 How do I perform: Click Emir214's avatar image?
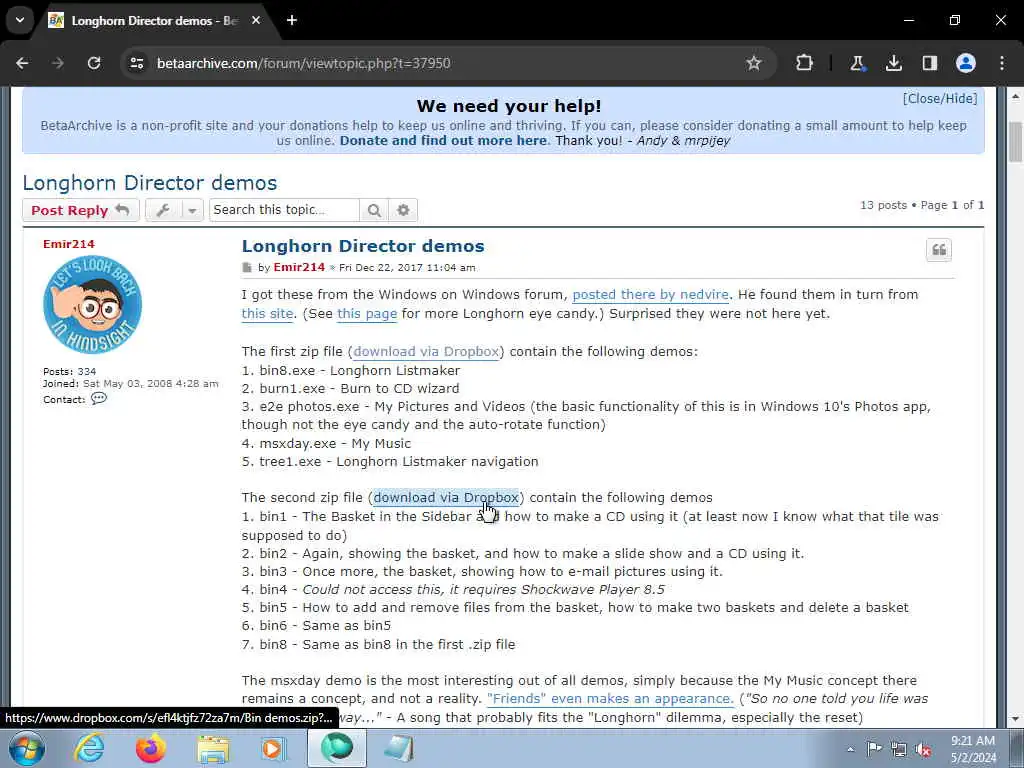[92, 304]
